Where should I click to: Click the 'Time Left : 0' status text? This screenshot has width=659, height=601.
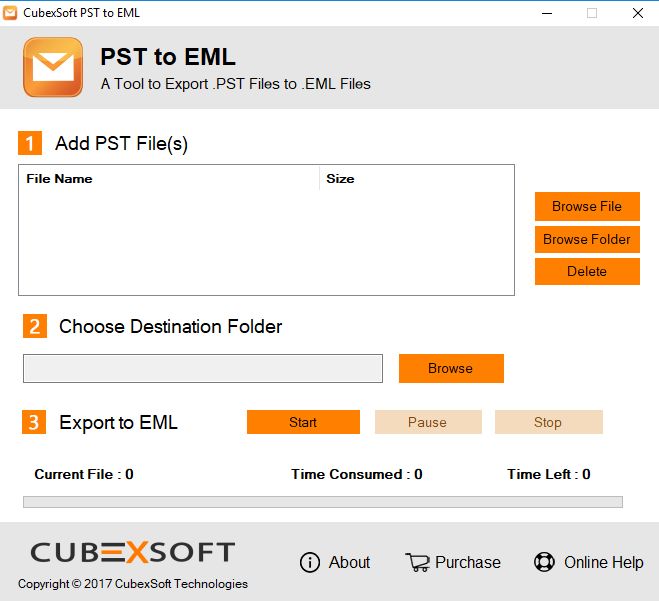tap(548, 474)
